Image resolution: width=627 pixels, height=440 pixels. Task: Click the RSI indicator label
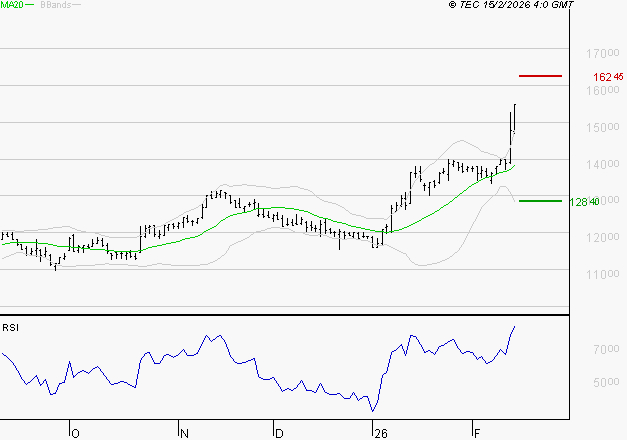click(11, 327)
